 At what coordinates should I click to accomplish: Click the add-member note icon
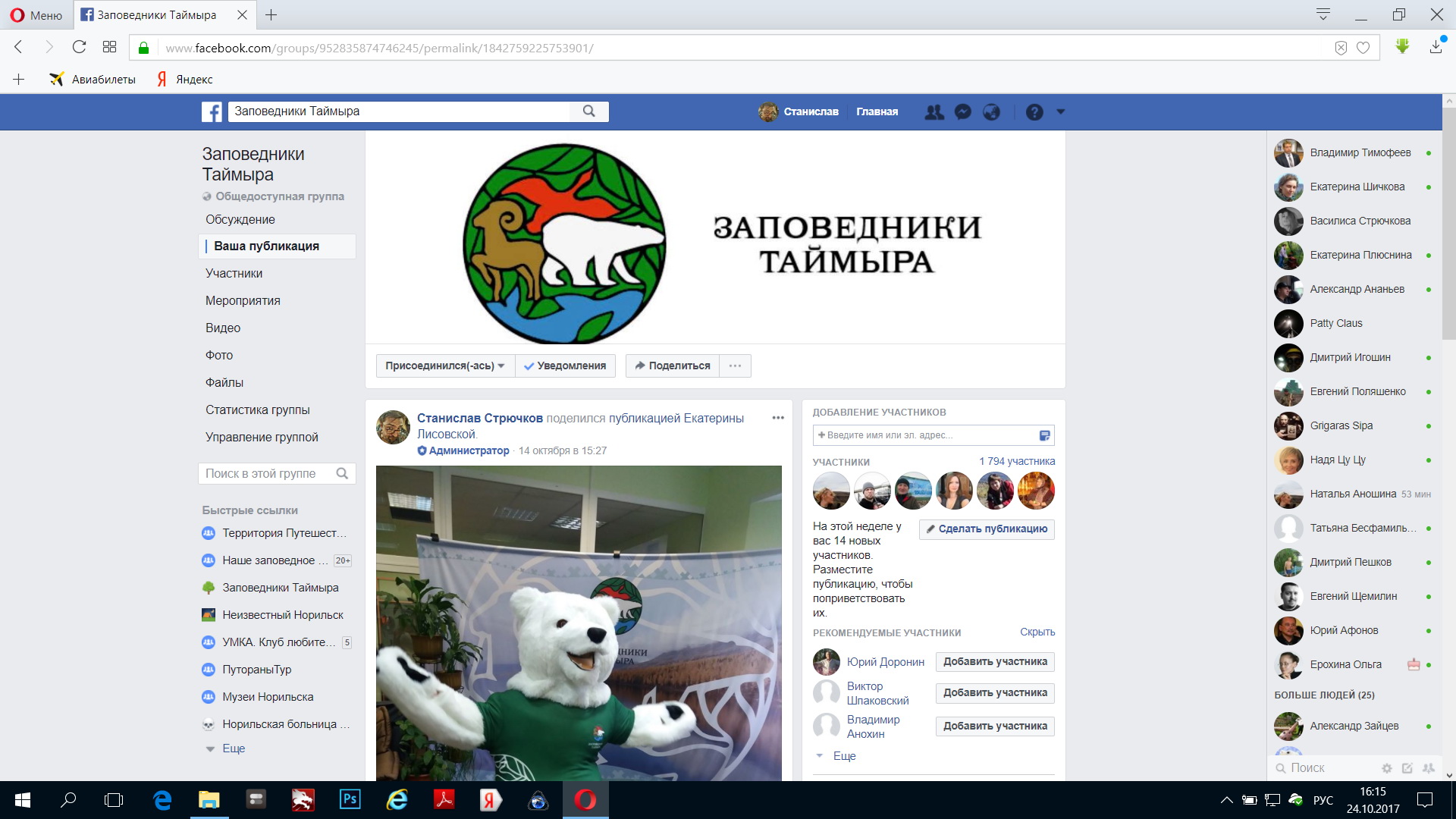click(x=1044, y=435)
